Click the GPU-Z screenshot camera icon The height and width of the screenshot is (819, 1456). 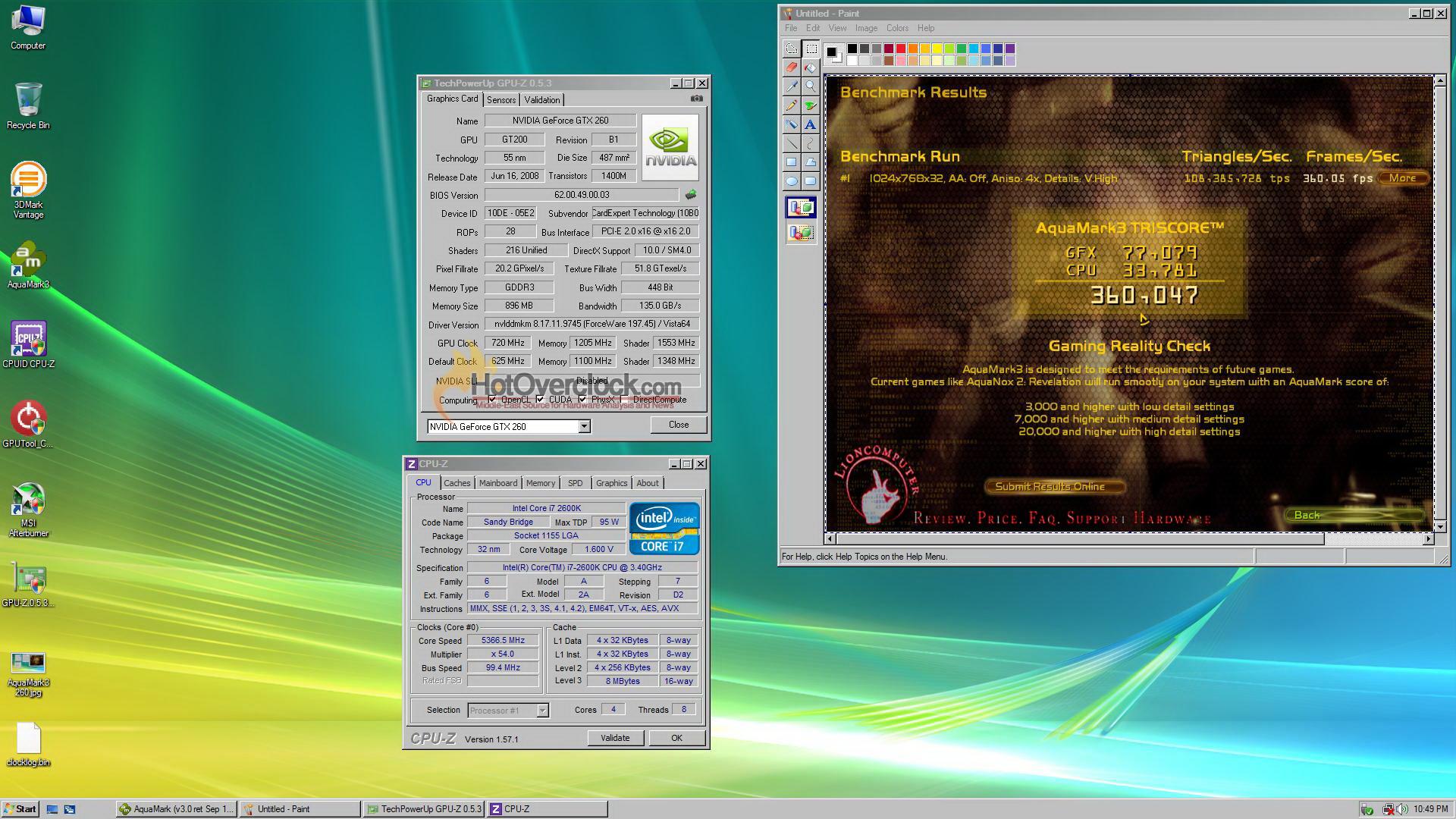tap(697, 99)
